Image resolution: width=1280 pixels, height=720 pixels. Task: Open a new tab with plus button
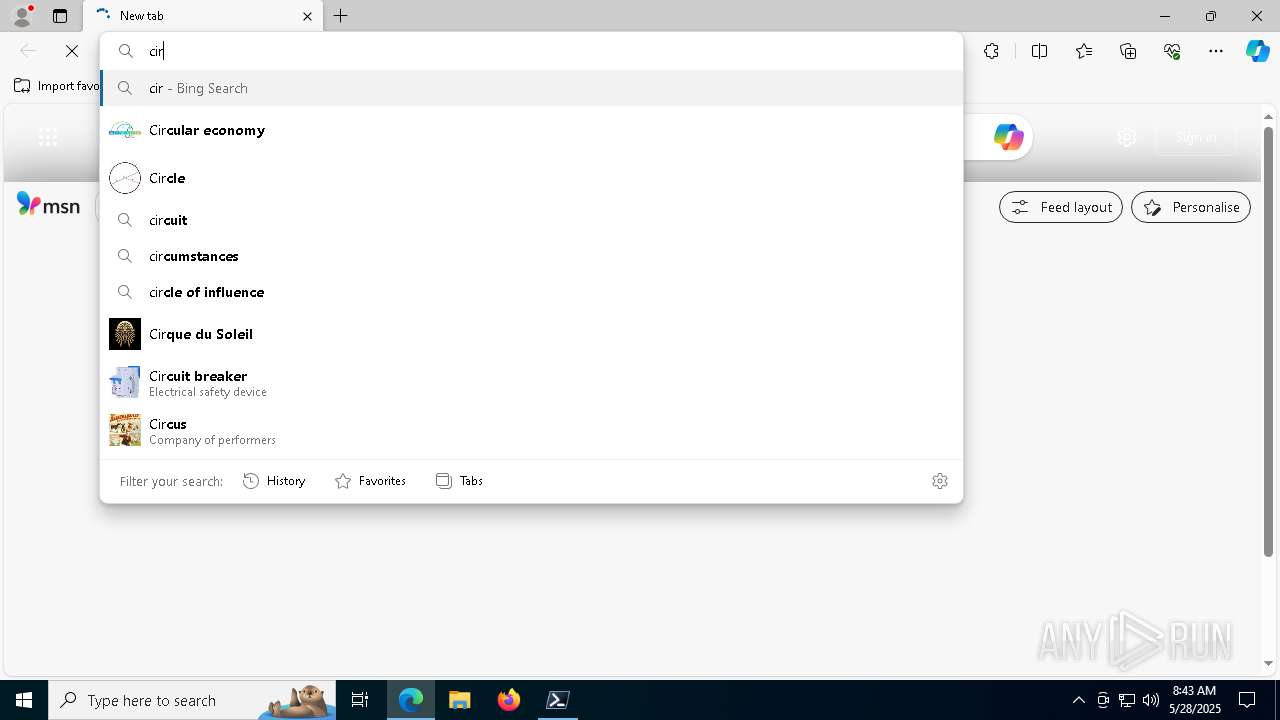(341, 16)
